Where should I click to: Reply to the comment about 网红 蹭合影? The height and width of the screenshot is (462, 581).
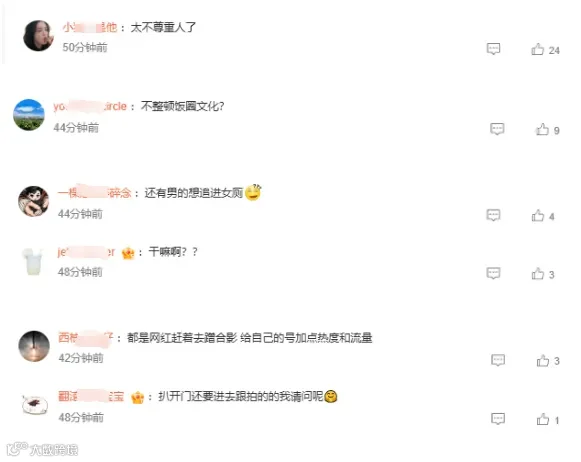[498, 360]
